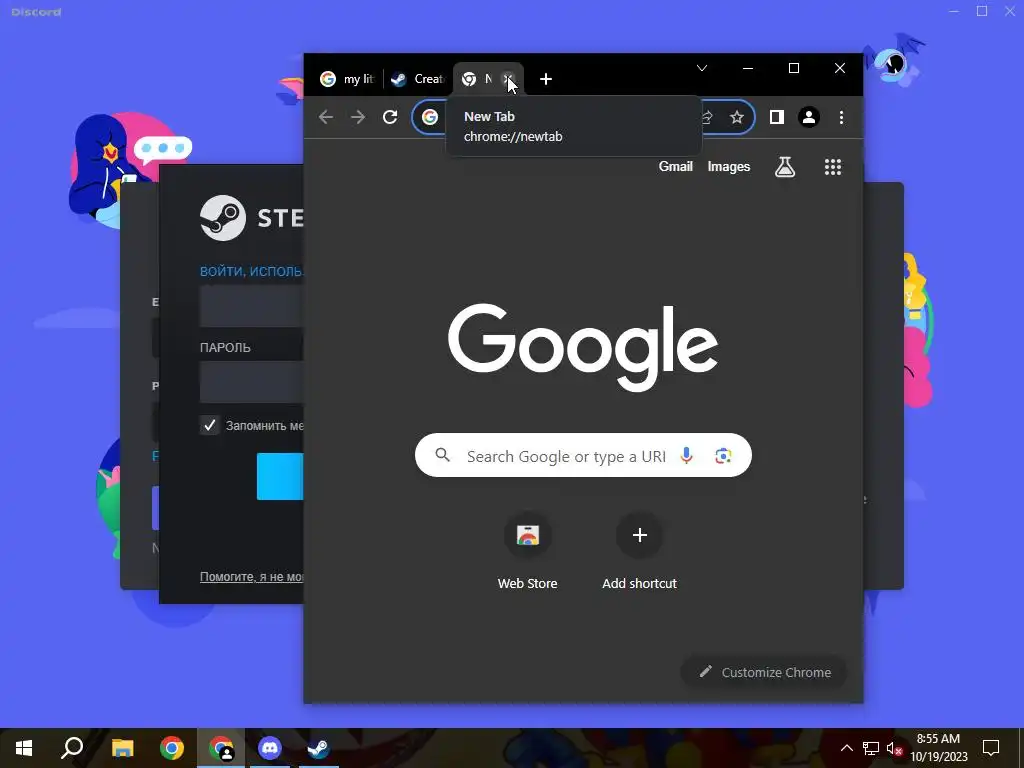The width and height of the screenshot is (1024, 768).
Task: Focus the Search Google or type a URL box
Action: [583, 455]
